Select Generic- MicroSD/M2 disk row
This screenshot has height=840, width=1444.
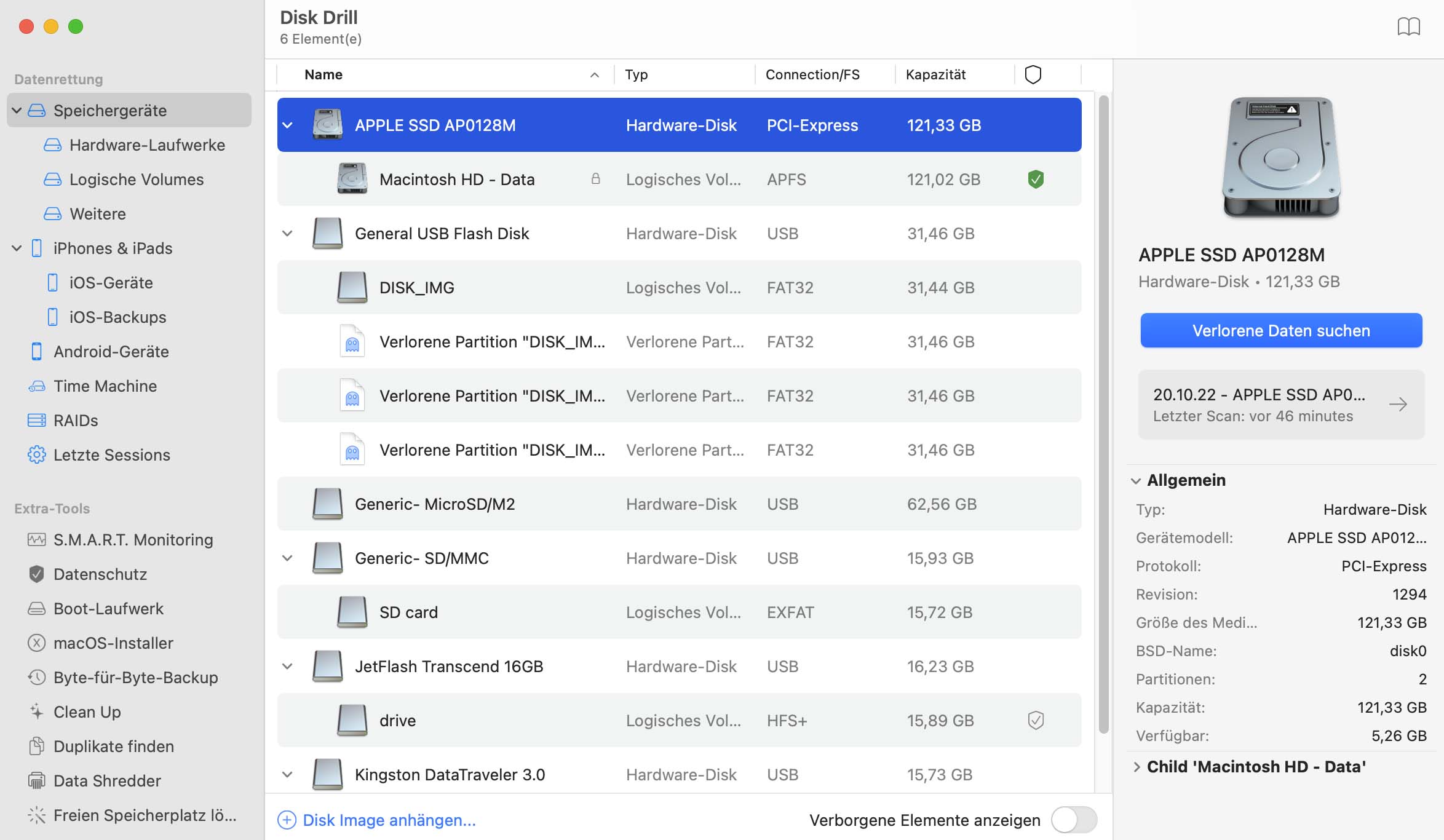(x=679, y=504)
